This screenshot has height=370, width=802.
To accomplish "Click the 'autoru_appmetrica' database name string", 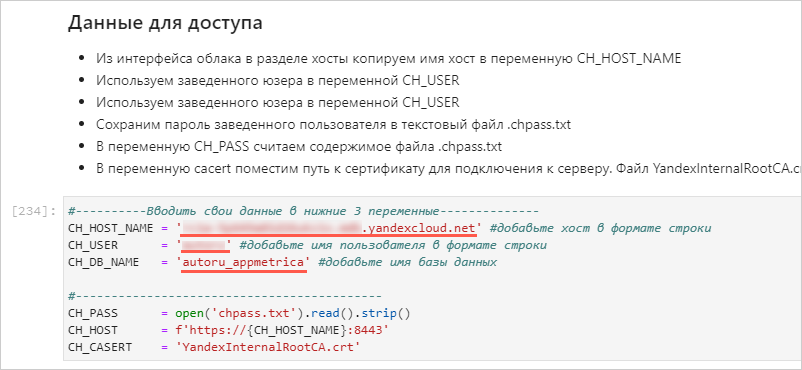I will tap(243, 263).
